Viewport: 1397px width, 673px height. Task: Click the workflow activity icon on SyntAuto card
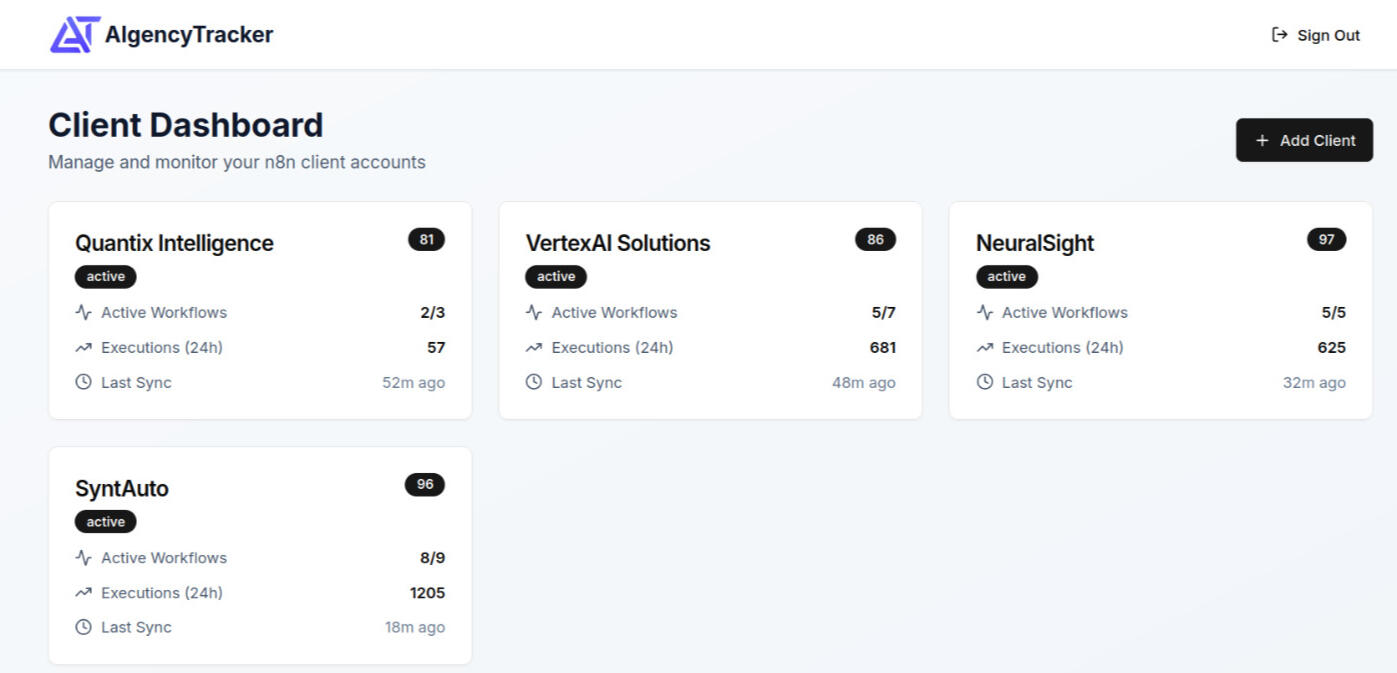[x=84, y=557]
